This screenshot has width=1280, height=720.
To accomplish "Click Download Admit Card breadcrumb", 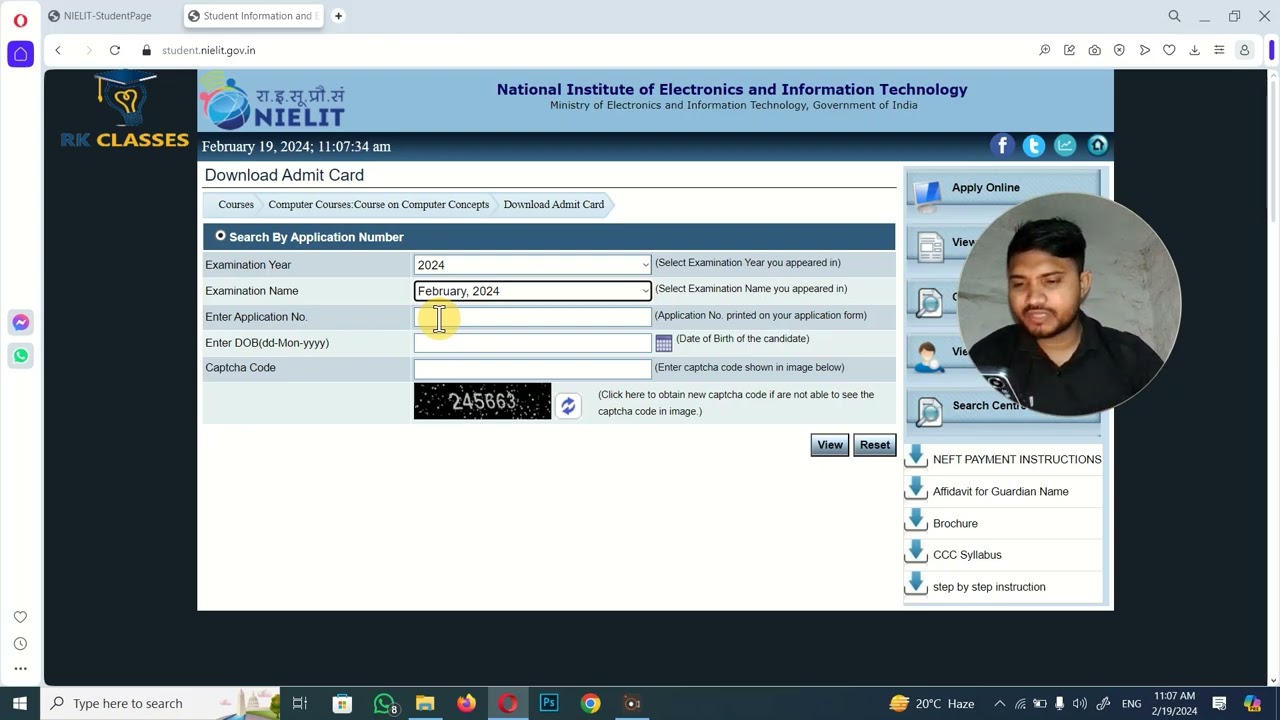I will click(554, 204).
